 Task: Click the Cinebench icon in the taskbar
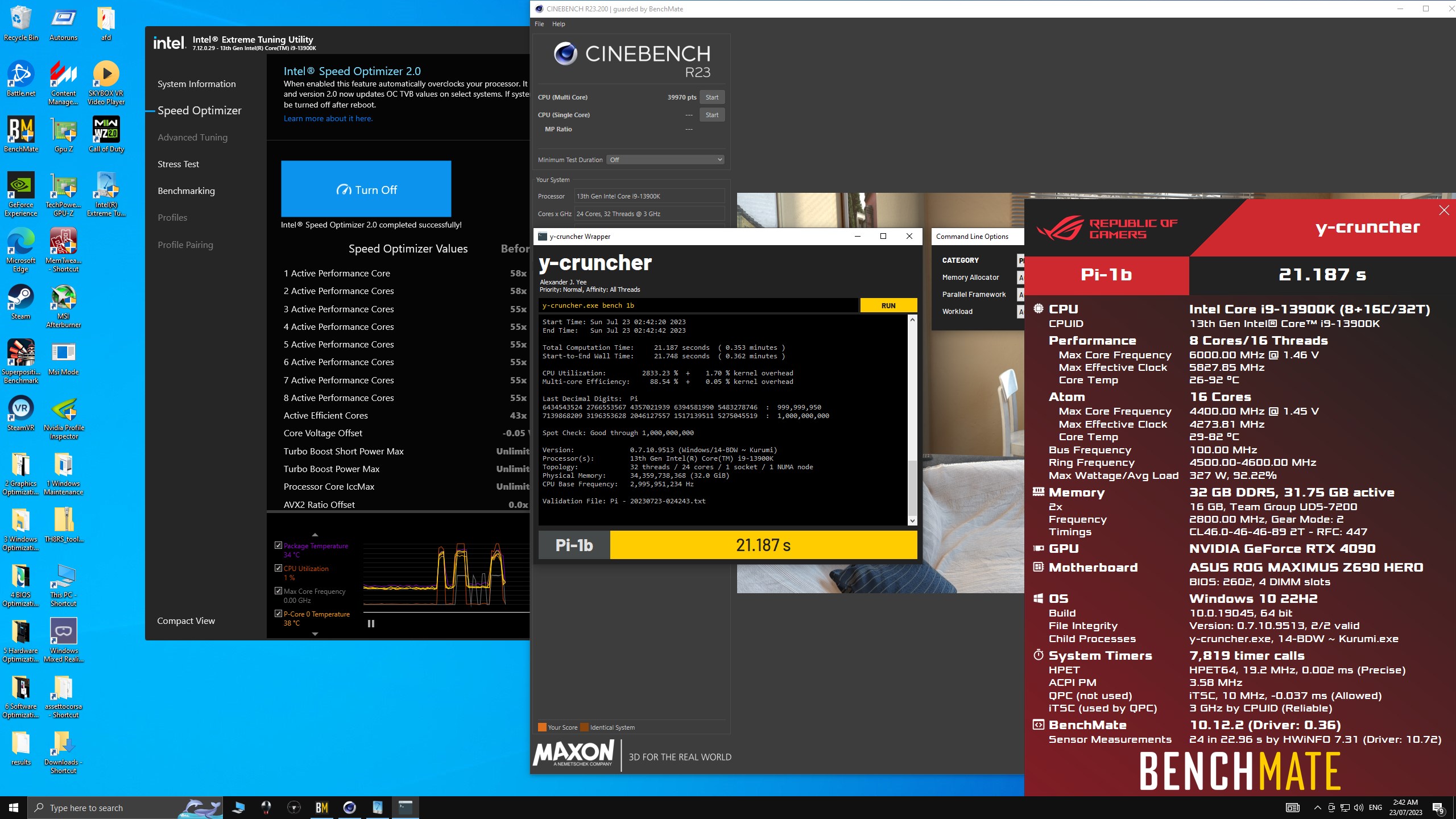click(350, 808)
